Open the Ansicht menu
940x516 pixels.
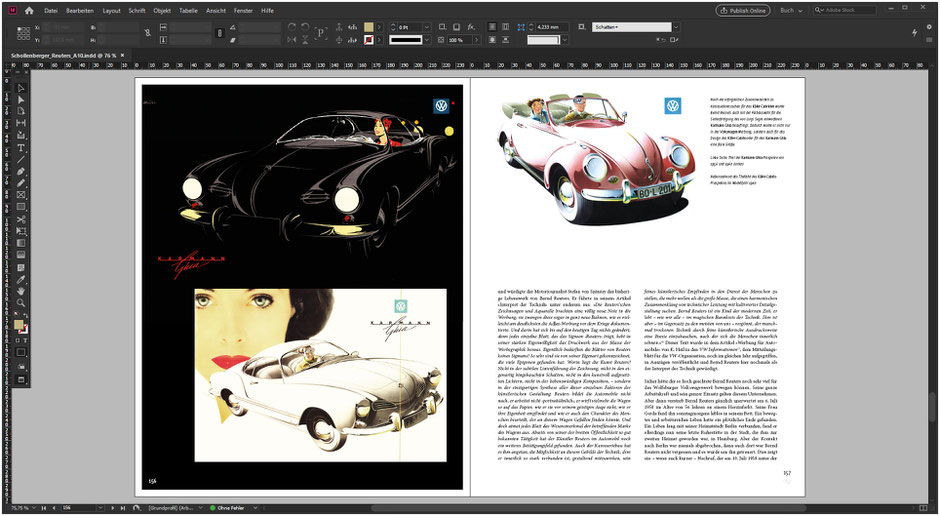click(216, 11)
